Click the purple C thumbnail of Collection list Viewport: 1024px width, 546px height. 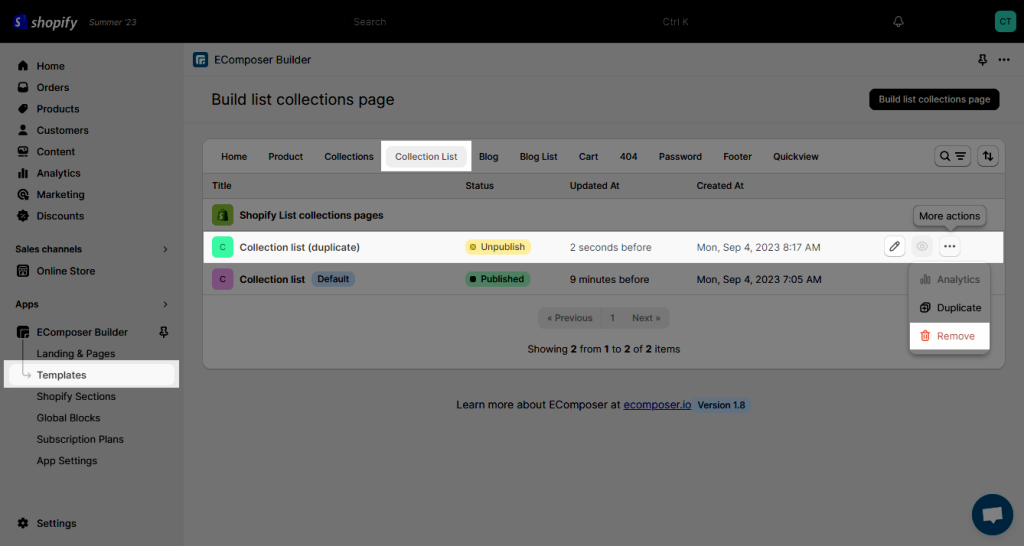pyautogui.click(x=223, y=279)
